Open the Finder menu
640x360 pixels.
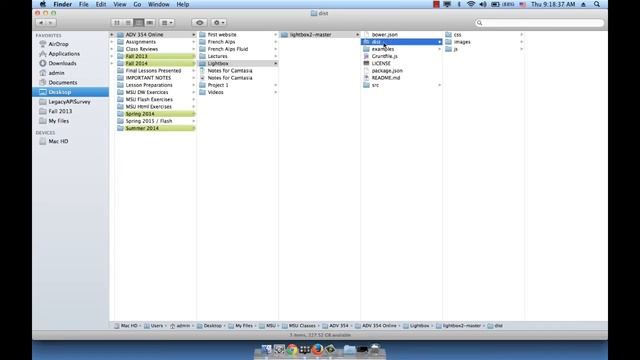point(62,4)
